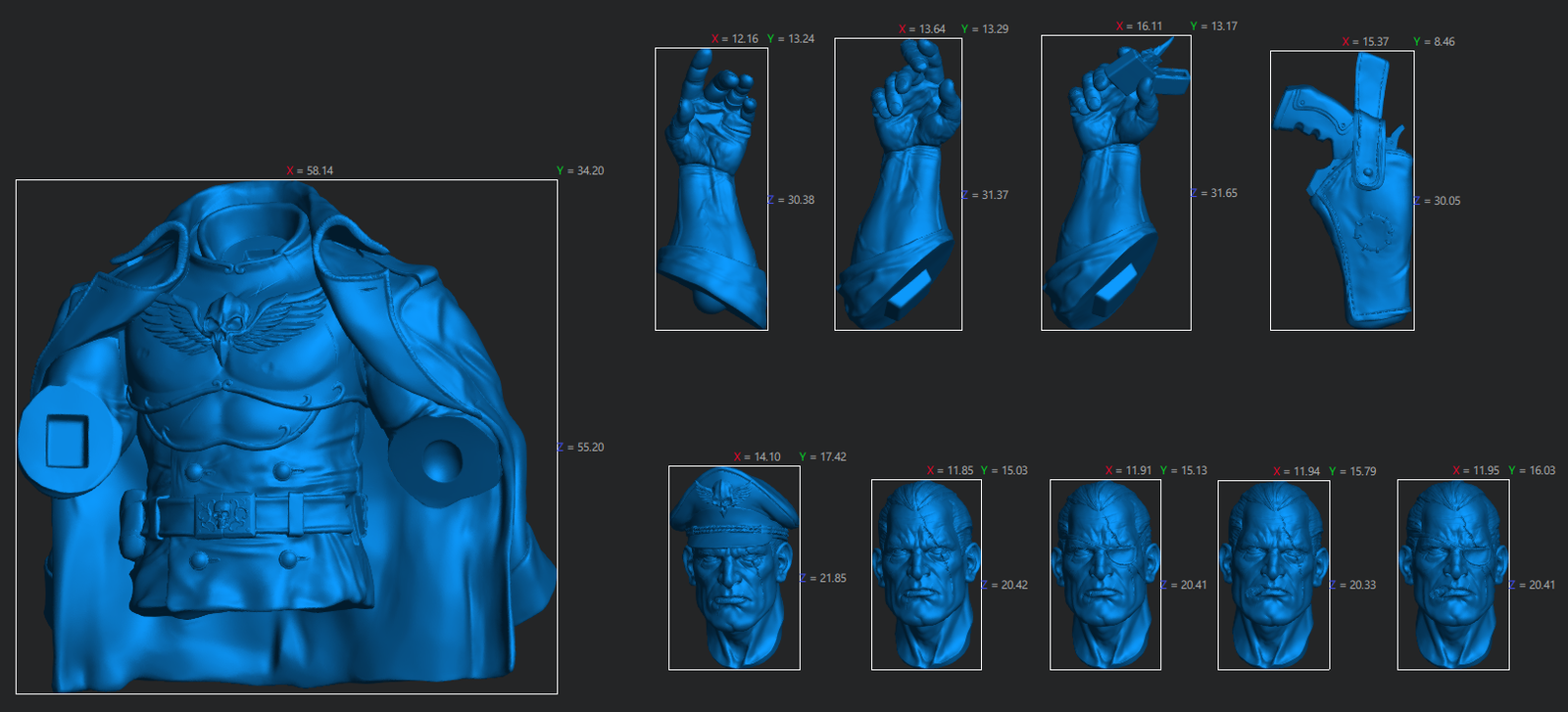
Task: Click the Y = 34.20 dimension label
Action: tap(580, 170)
